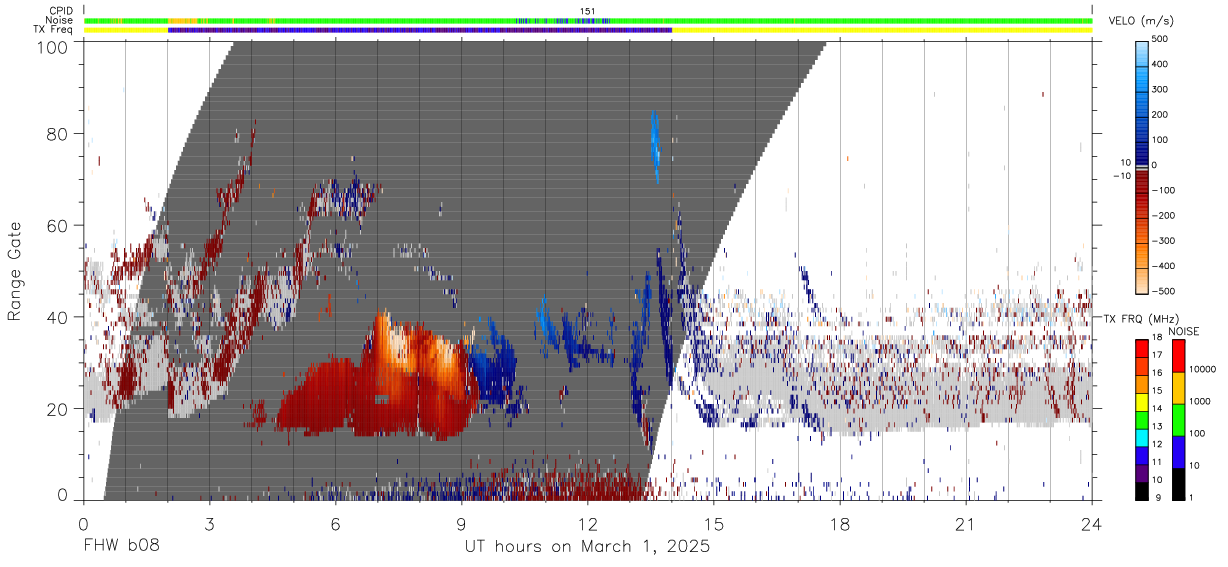This screenshot has width=1228, height=567.
Task: Click the −200 tick on velocity scale
Action: coord(1164,215)
